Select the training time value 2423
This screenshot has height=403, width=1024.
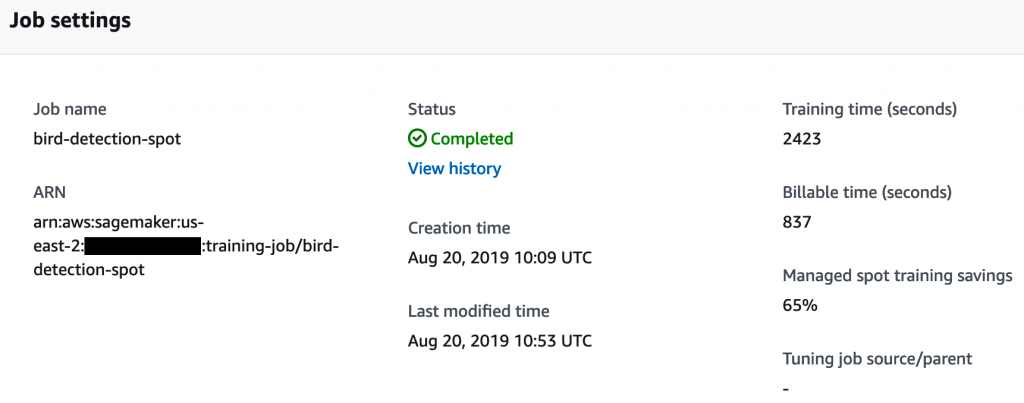click(x=801, y=138)
